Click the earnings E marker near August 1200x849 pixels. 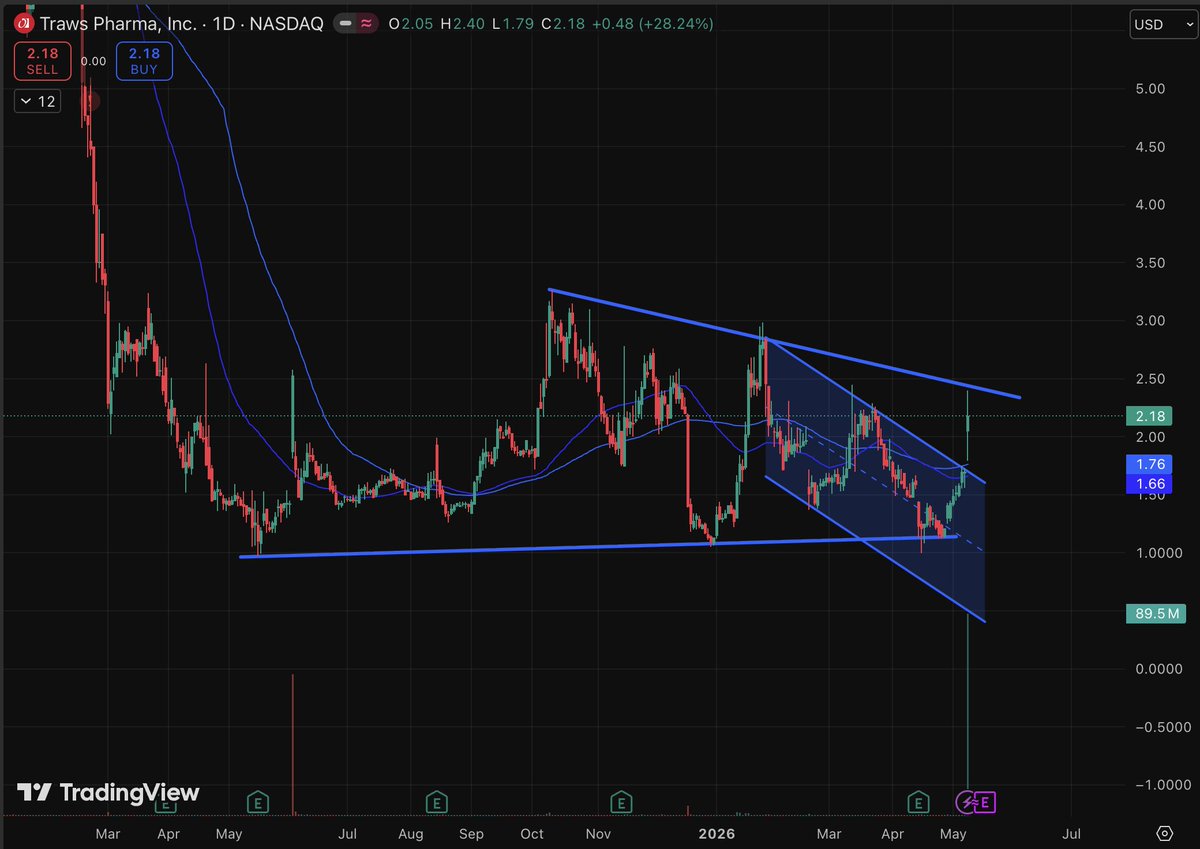pyautogui.click(x=436, y=801)
